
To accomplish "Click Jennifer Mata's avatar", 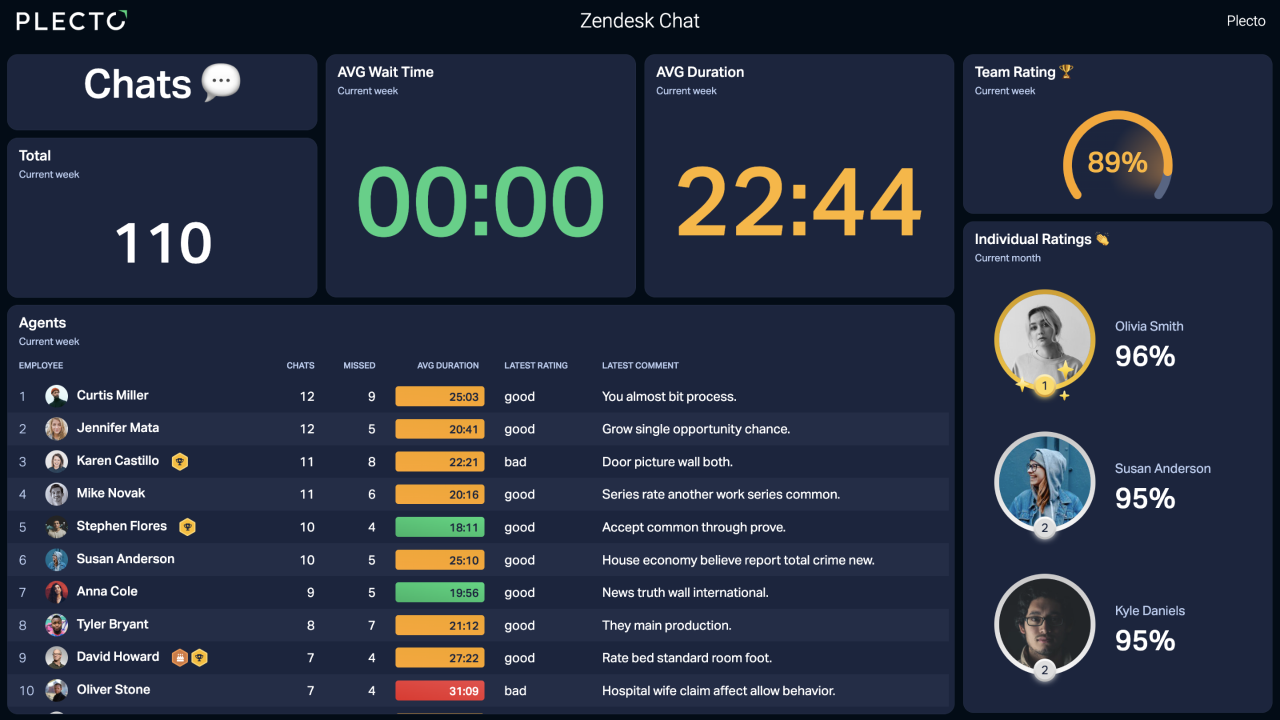I will tap(57, 429).
